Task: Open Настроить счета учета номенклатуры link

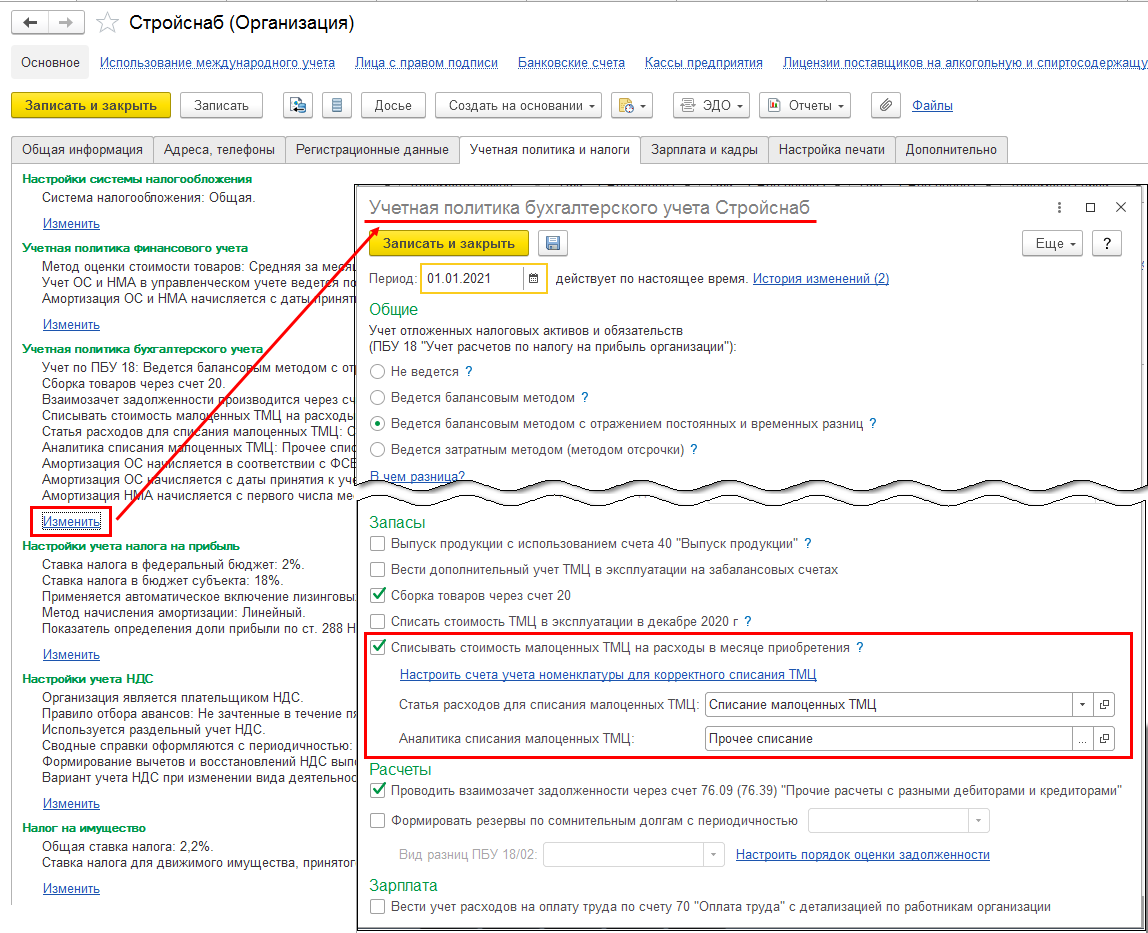Action: [x=608, y=674]
